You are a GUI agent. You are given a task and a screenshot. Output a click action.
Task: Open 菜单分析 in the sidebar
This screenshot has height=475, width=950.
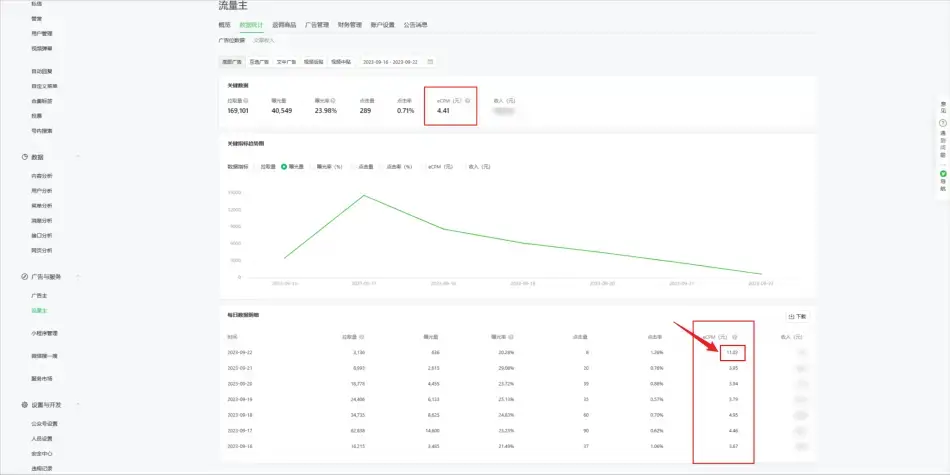42,205
